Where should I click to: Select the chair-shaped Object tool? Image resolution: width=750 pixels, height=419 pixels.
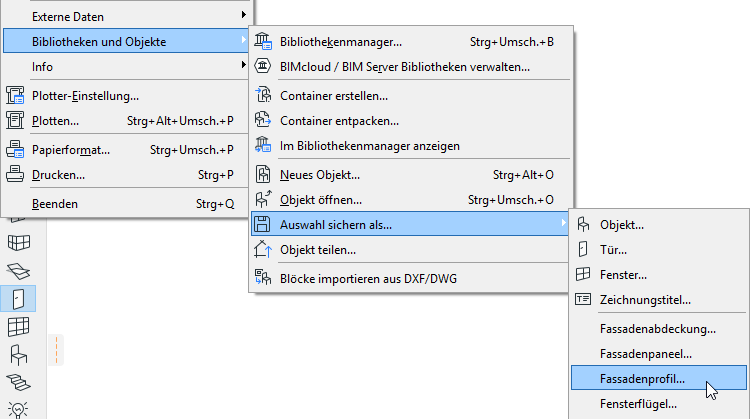click(x=19, y=354)
